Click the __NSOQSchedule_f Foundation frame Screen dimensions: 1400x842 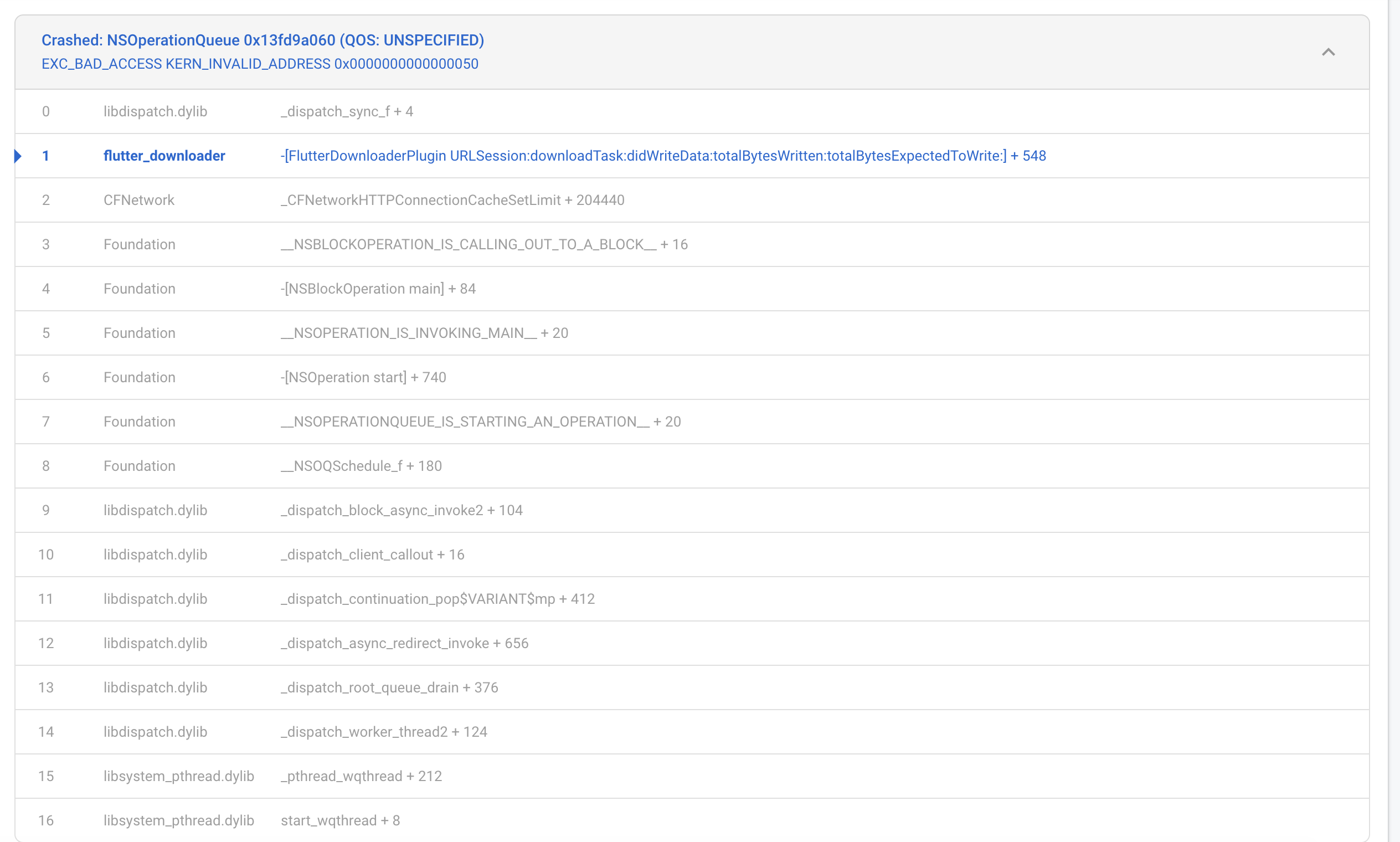(x=361, y=465)
